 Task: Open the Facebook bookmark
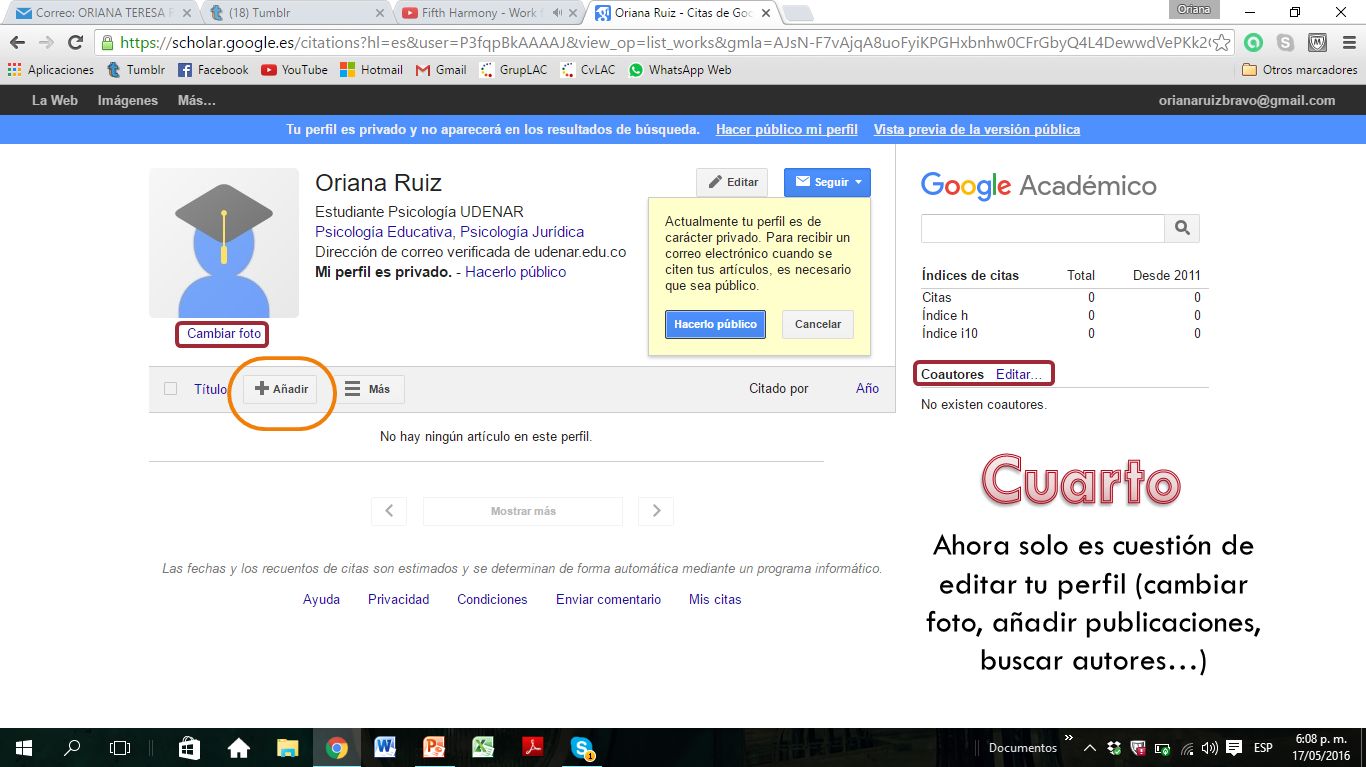213,70
